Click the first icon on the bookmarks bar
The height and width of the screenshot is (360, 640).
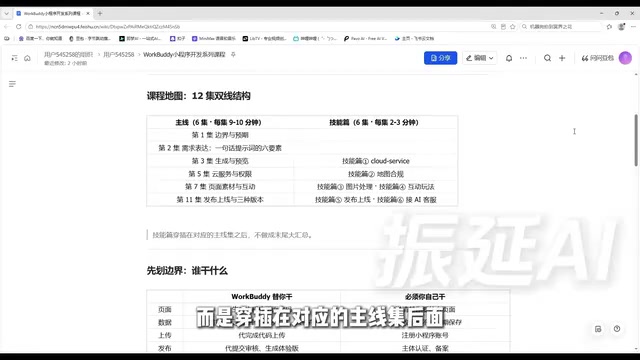click(x=7, y=38)
